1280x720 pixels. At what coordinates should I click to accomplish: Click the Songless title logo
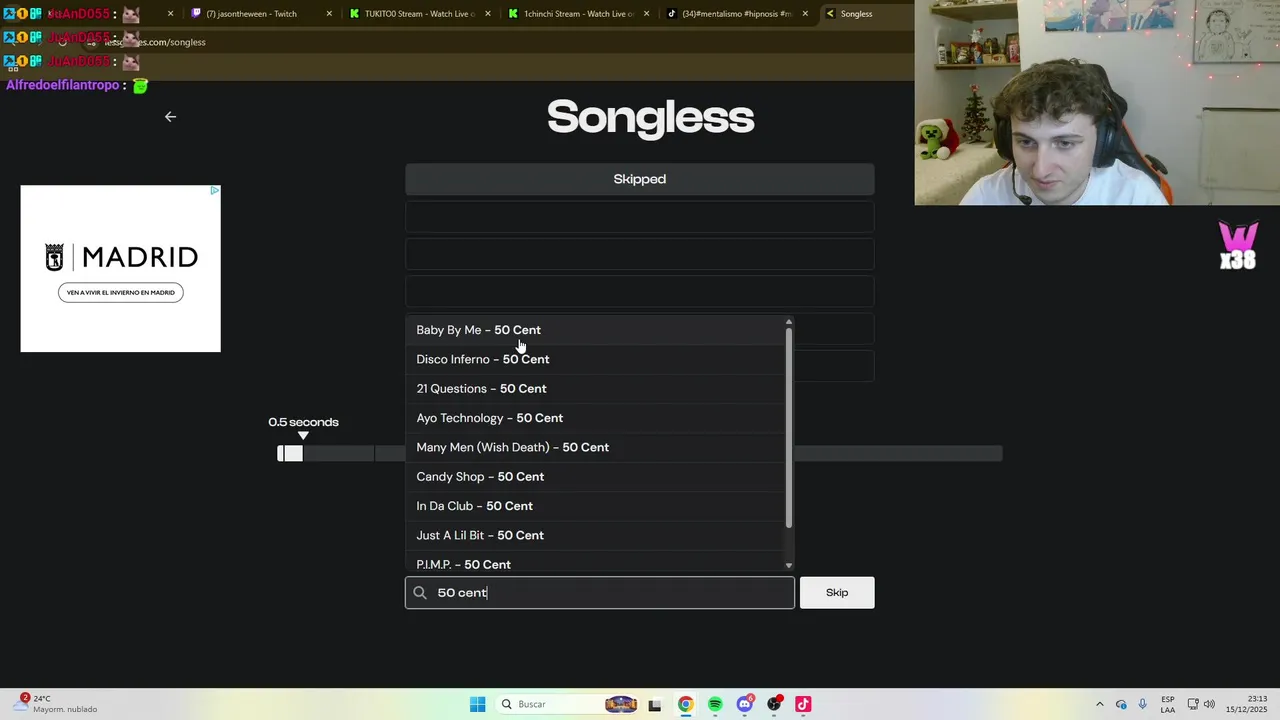[x=650, y=117]
